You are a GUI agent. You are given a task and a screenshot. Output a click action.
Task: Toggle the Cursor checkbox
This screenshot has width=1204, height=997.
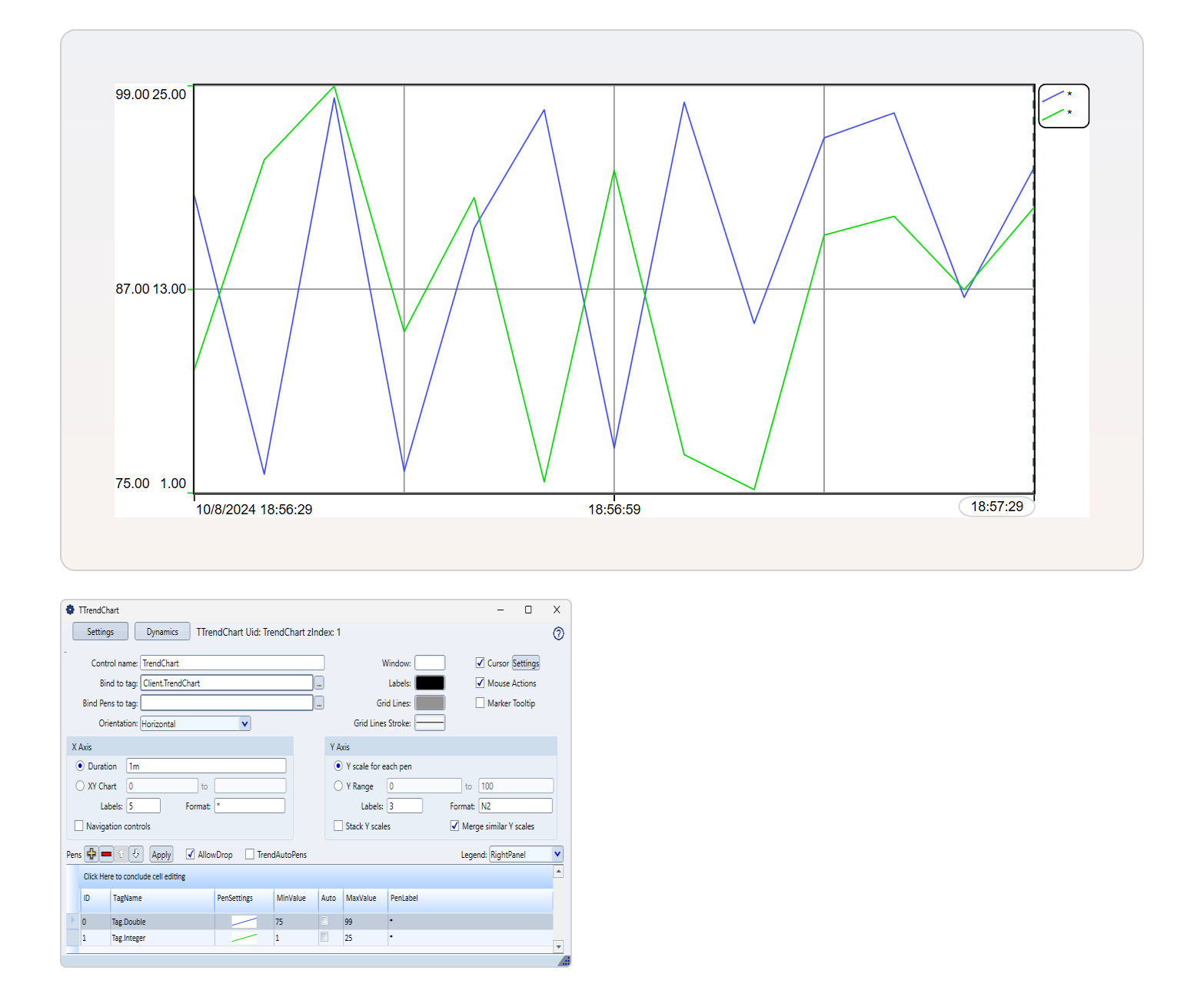click(480, 663)
